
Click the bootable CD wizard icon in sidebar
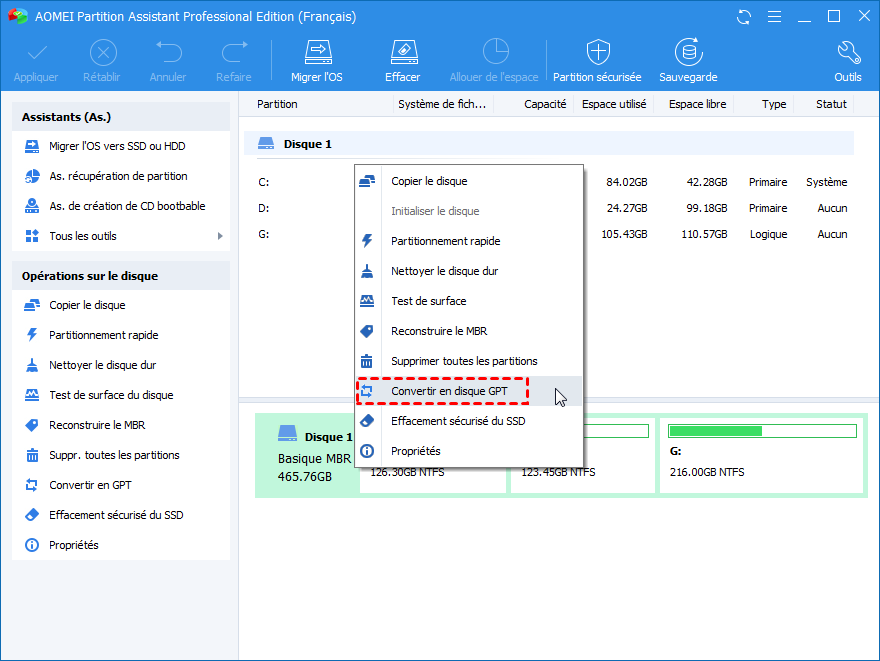pyautogui.click(x=32, y=206)
